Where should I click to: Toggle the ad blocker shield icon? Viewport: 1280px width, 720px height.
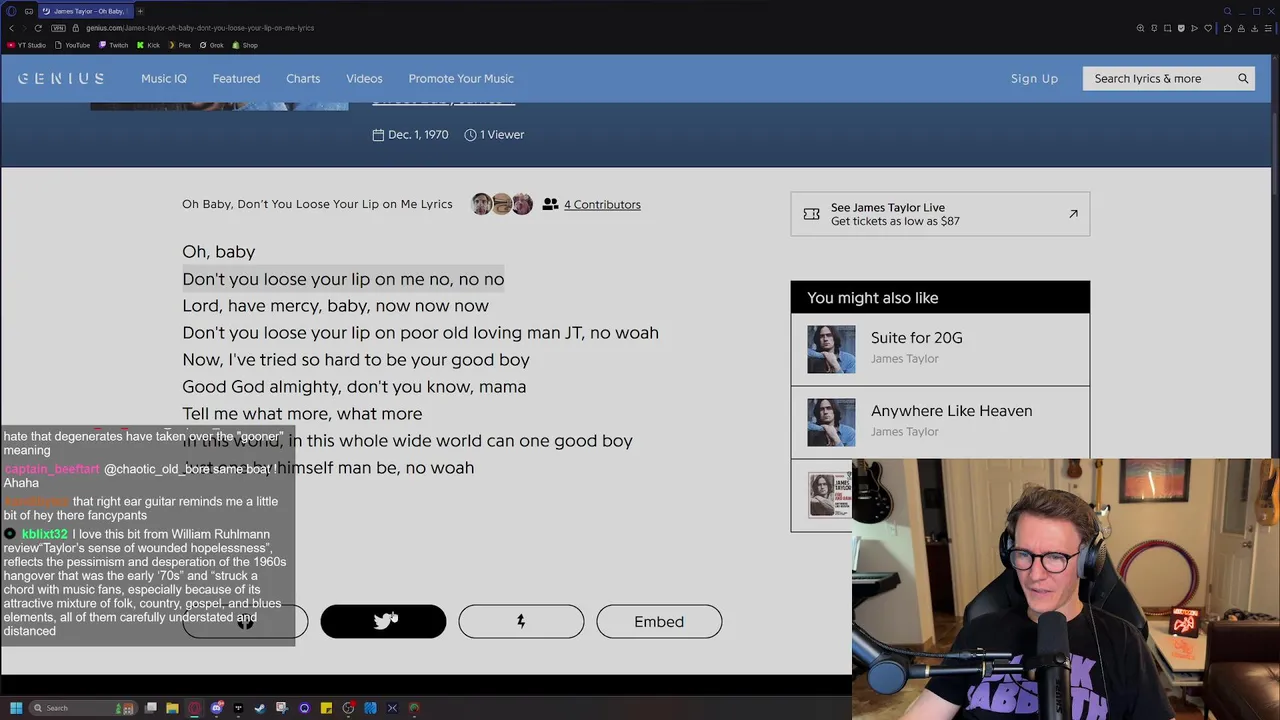[1181, 28]
